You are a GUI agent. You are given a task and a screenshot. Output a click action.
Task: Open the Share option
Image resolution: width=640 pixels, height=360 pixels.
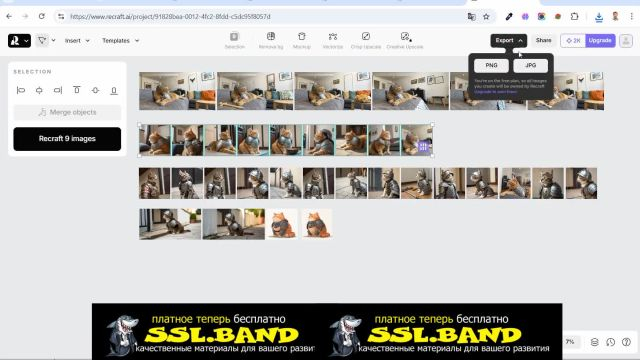(x=543, y=40)
